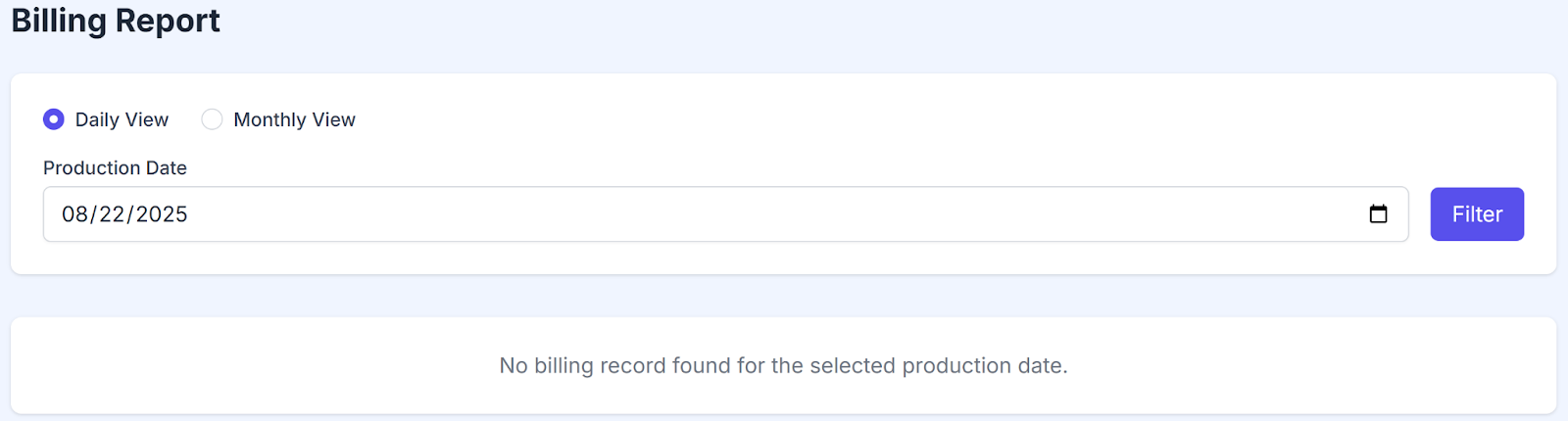
Task: Click the "Monthly View" label text
Action: coord(294,119)
